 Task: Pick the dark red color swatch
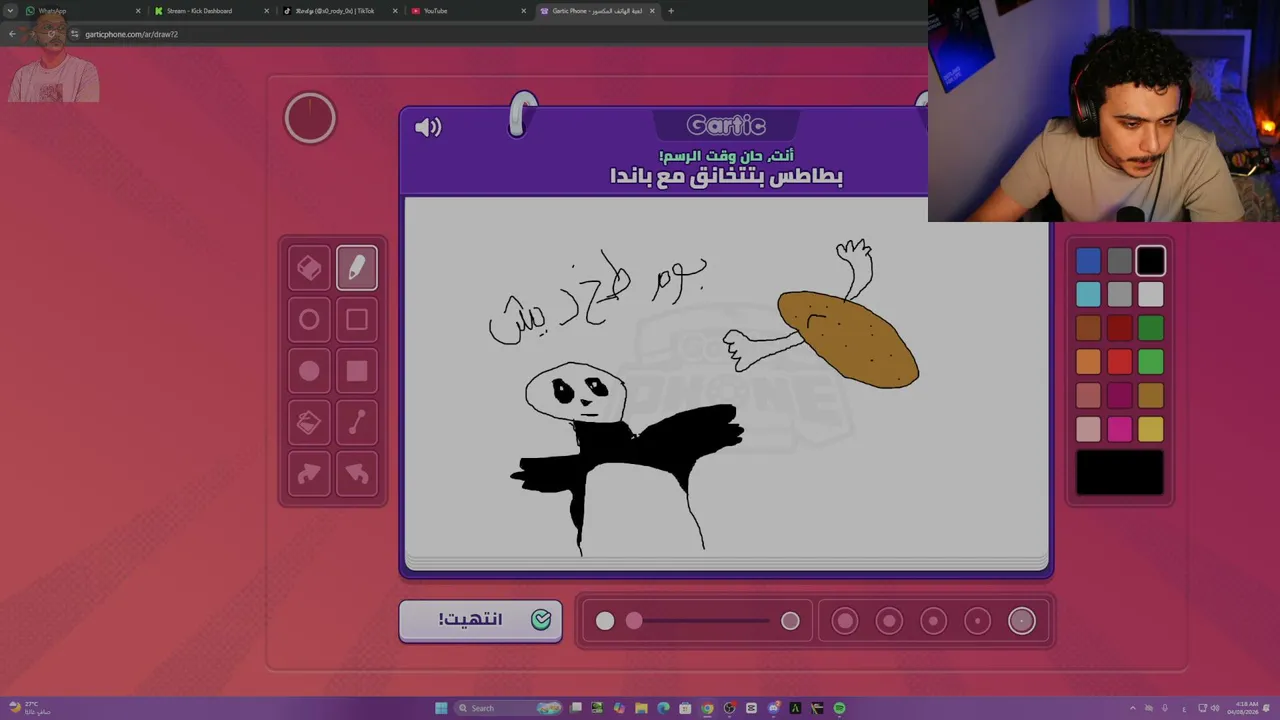point(1120,328)
